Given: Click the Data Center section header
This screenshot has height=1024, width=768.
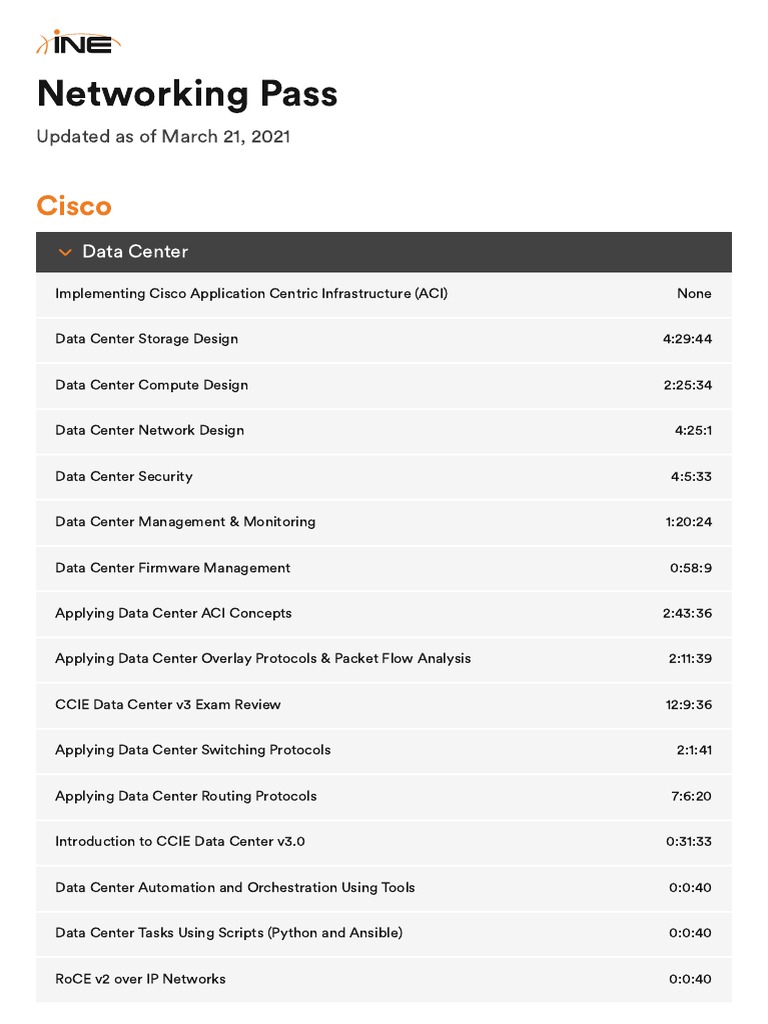Looking at the screenshot, I should [135, 252].
